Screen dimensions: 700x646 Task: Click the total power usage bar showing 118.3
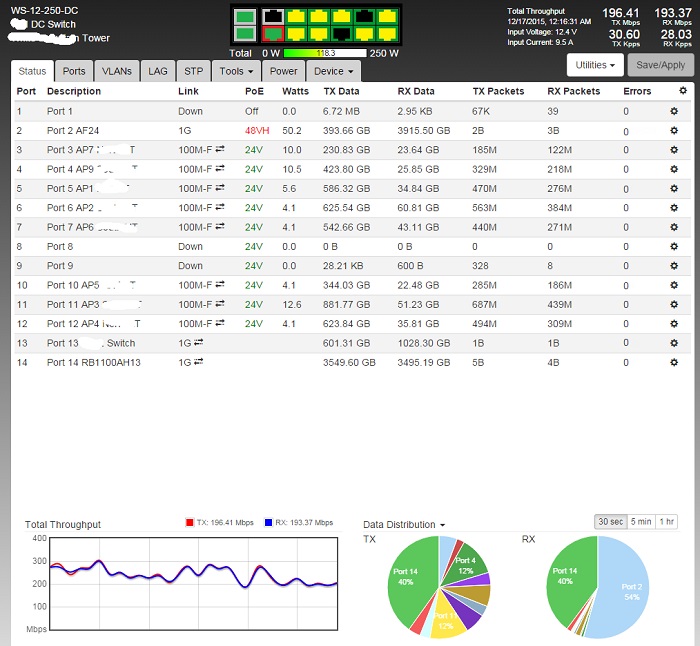[325, 53]
